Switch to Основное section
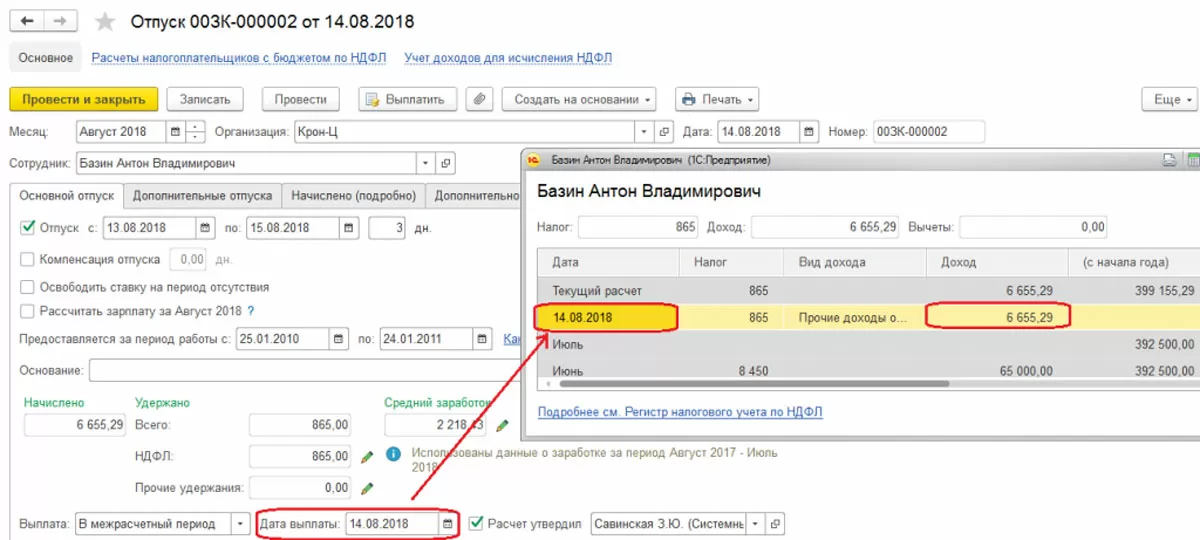Image resolution: width=1200 pixels, height=540 pixels. pos(45,58)
